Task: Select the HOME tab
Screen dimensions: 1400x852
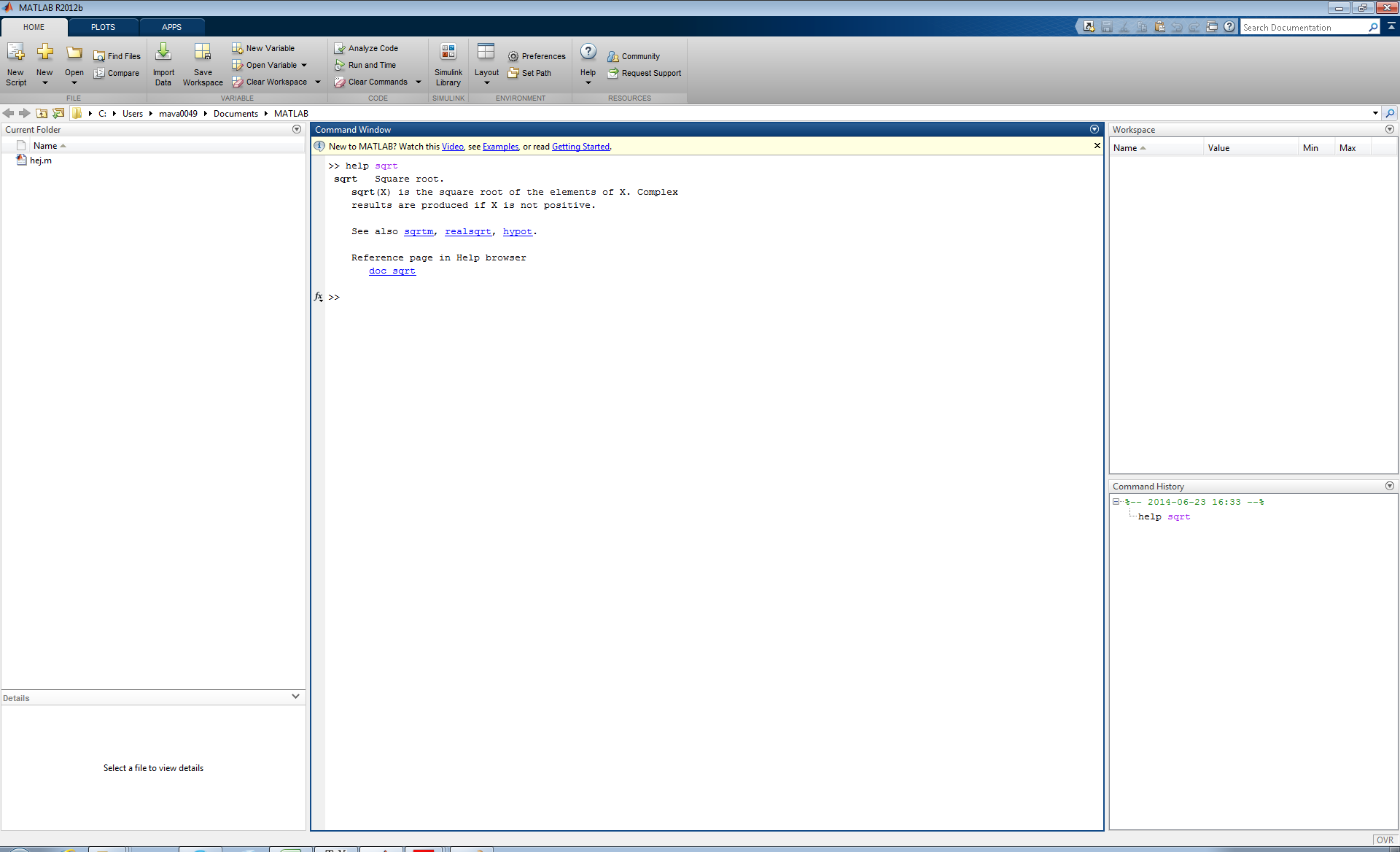Action: 34,27
